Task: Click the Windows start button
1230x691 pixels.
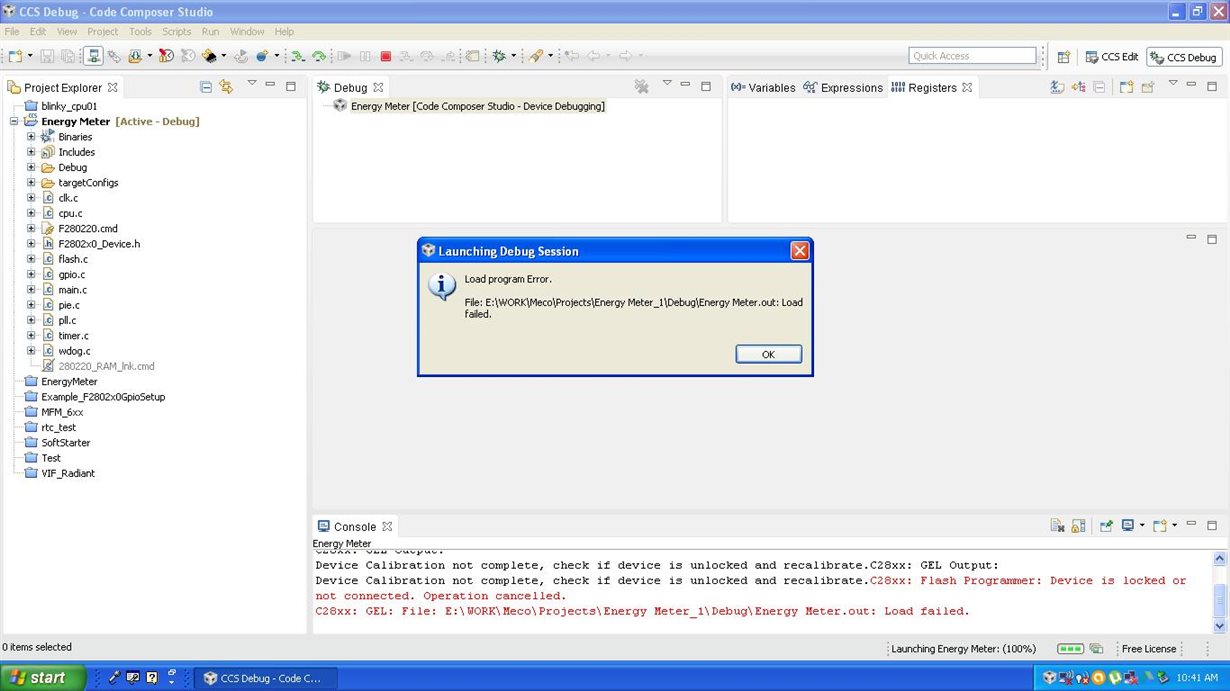Action: (x=42, y=677)
